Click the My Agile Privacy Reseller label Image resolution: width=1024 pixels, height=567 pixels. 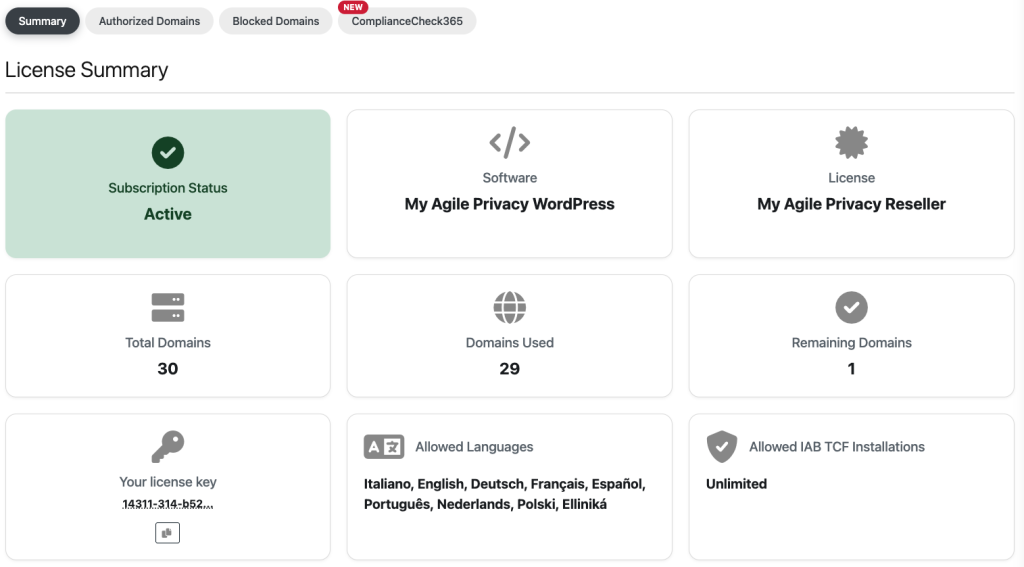point(851,204)
